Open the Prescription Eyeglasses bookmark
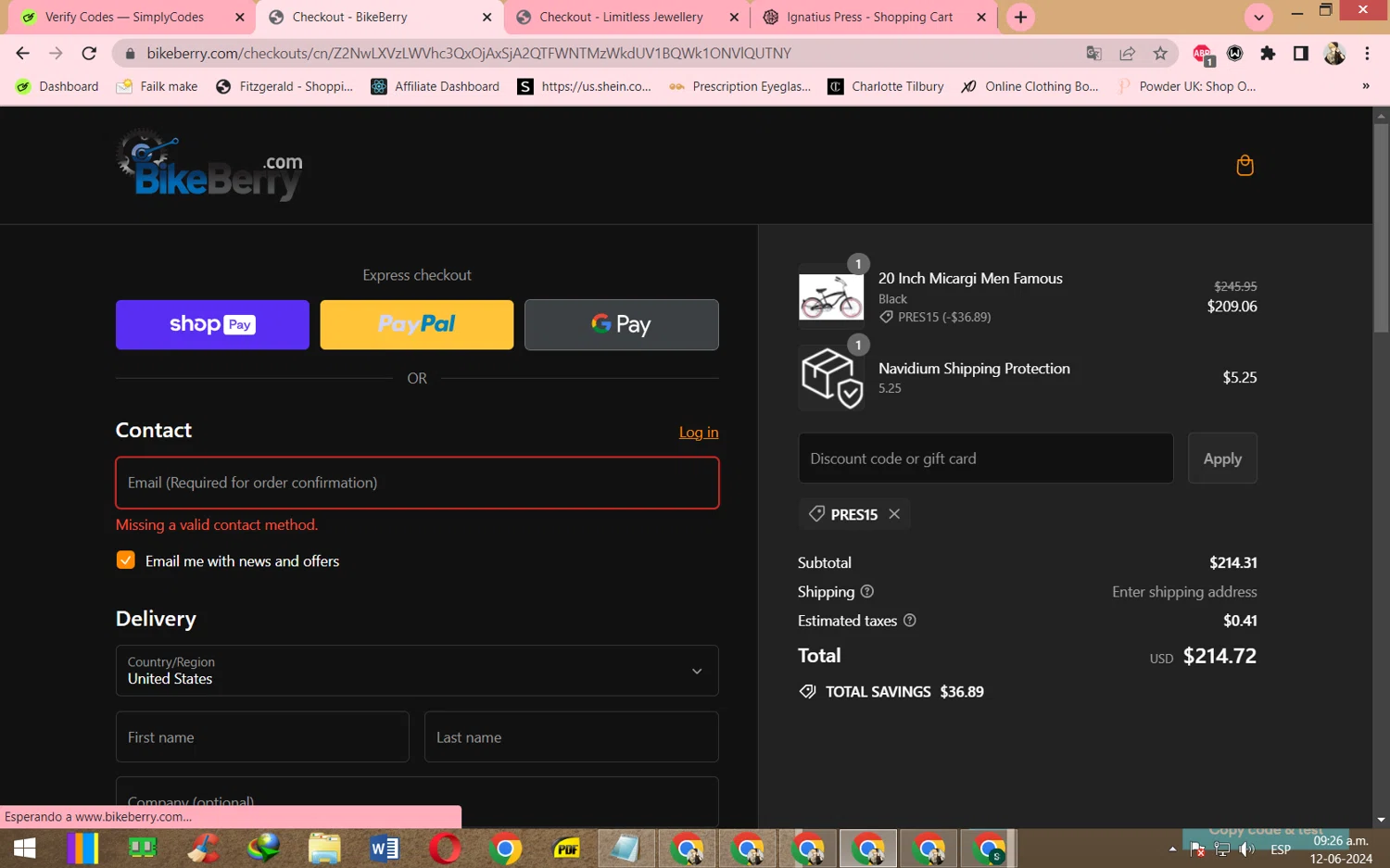 [740, 86]
